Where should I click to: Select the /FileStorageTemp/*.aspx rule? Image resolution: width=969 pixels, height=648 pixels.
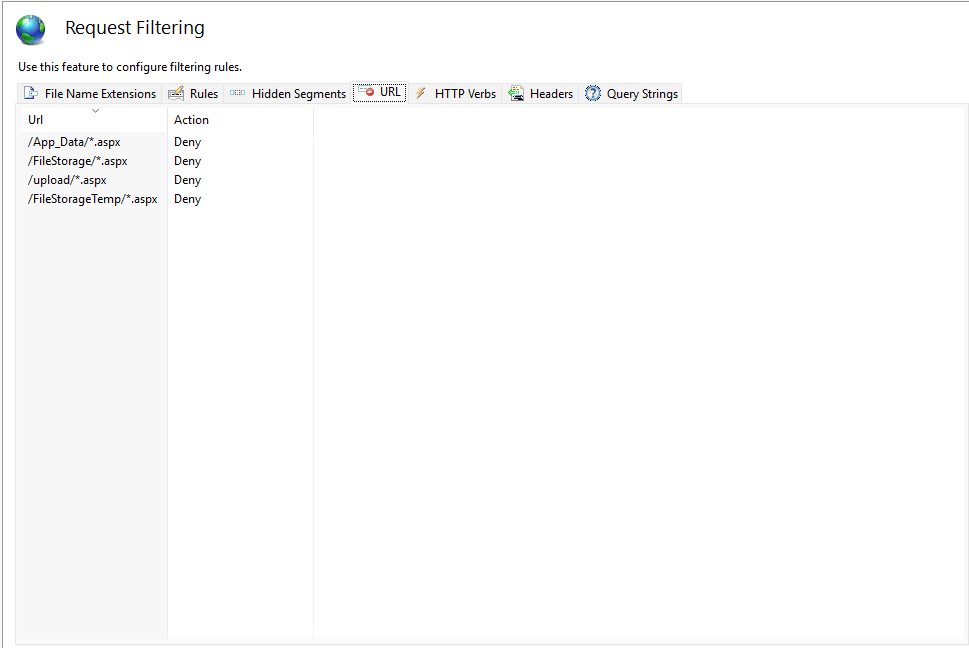(92, 199)
